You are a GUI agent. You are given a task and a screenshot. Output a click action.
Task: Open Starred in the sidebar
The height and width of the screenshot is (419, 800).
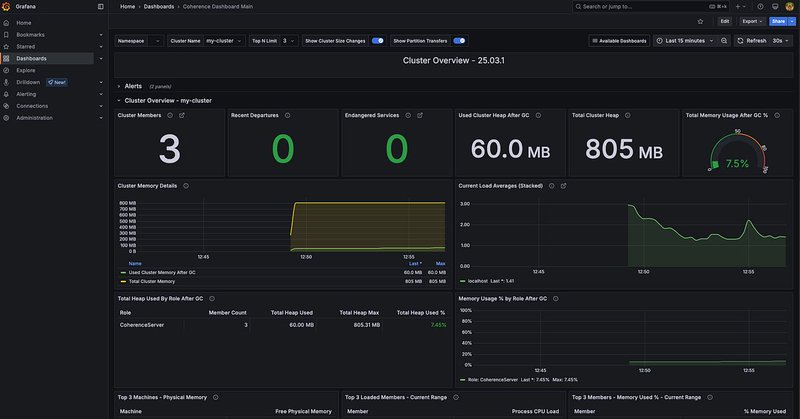tap(26, 46)
